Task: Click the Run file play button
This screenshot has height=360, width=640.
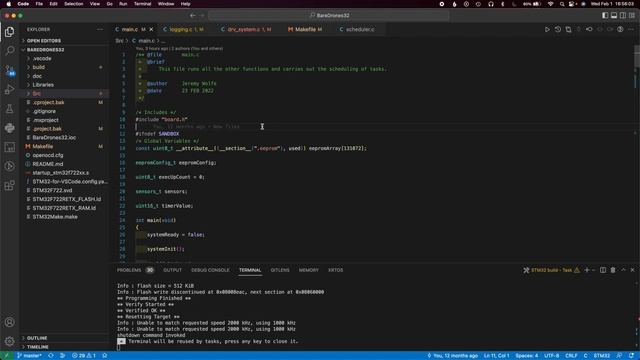Action: (547, 29)
